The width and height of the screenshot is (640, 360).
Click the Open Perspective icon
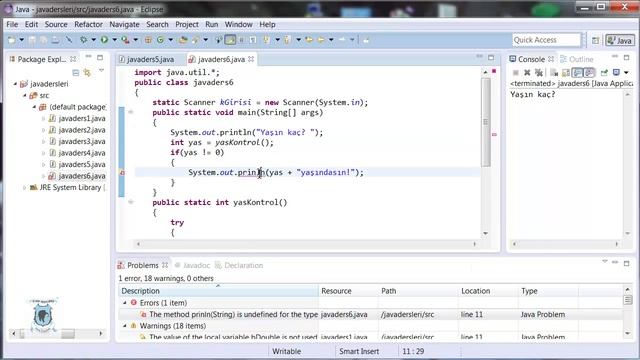coord(596,40)
